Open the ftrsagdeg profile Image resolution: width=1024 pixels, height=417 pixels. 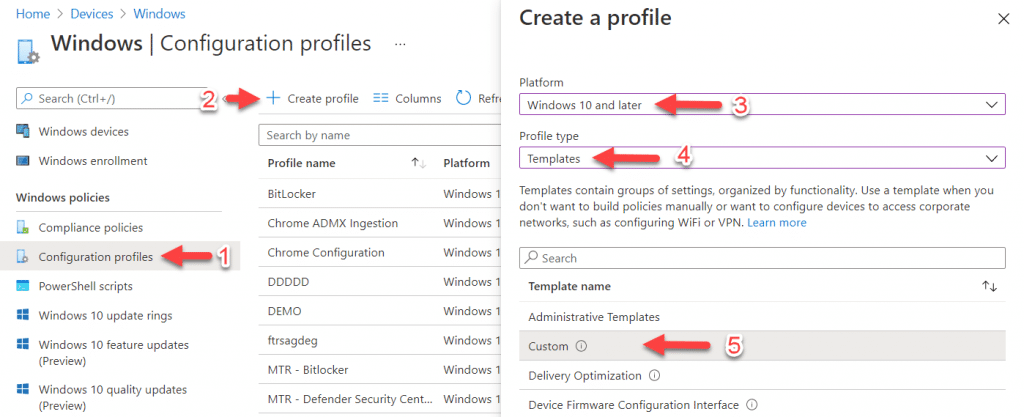pyautogui.click(x=293, y=341)
